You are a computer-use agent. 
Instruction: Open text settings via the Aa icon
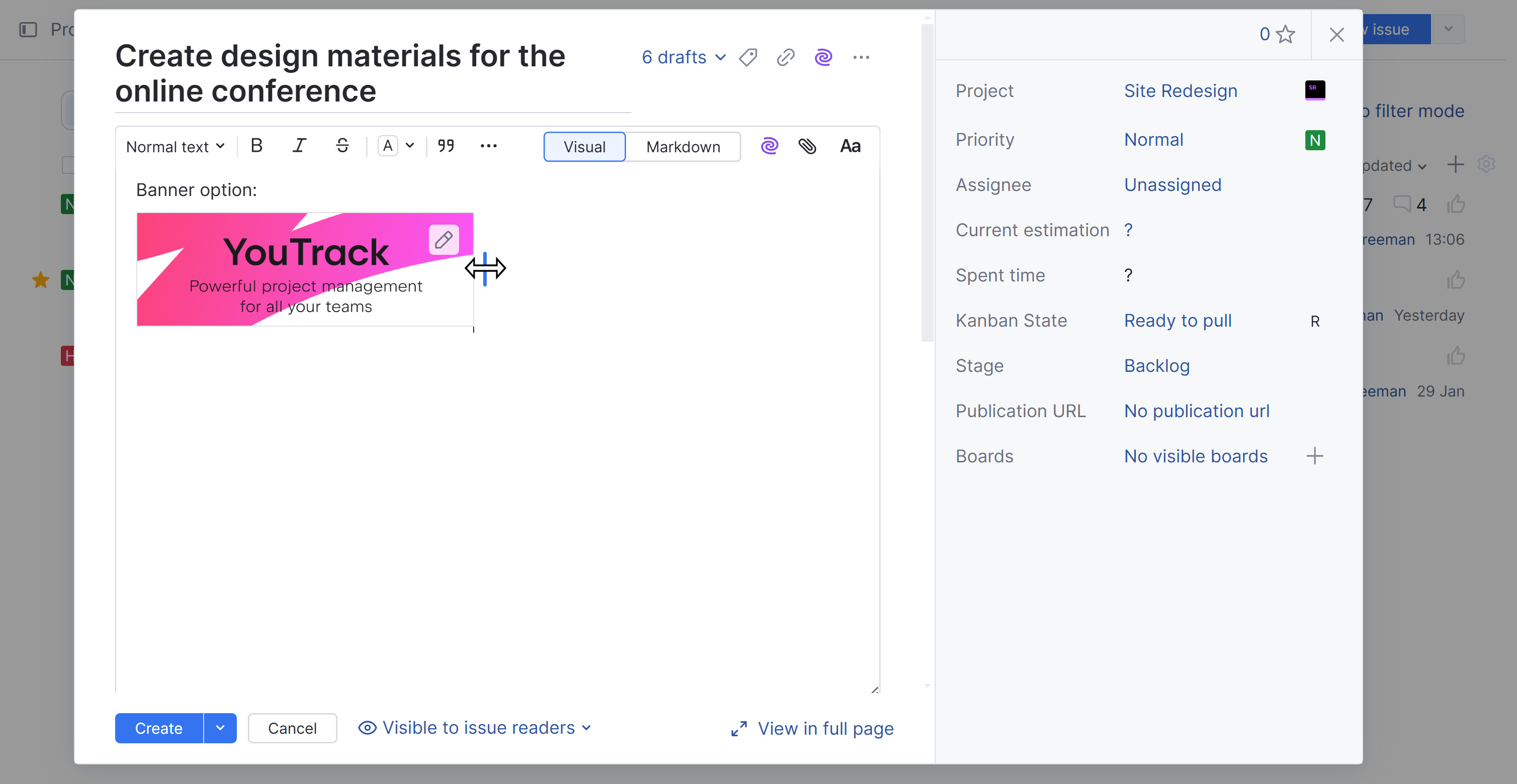point(850,146)
